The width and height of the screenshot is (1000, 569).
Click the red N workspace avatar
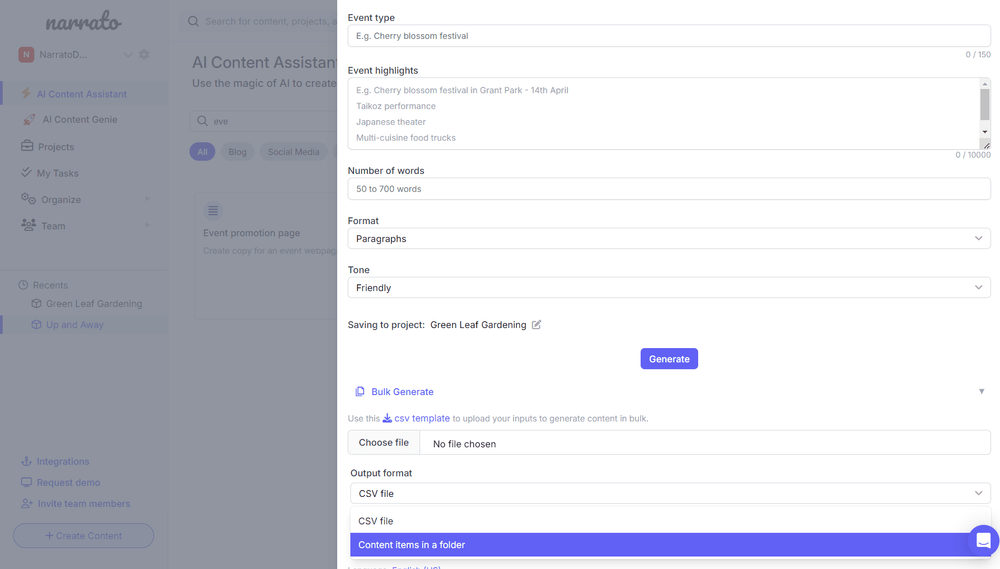pos(26,55)
